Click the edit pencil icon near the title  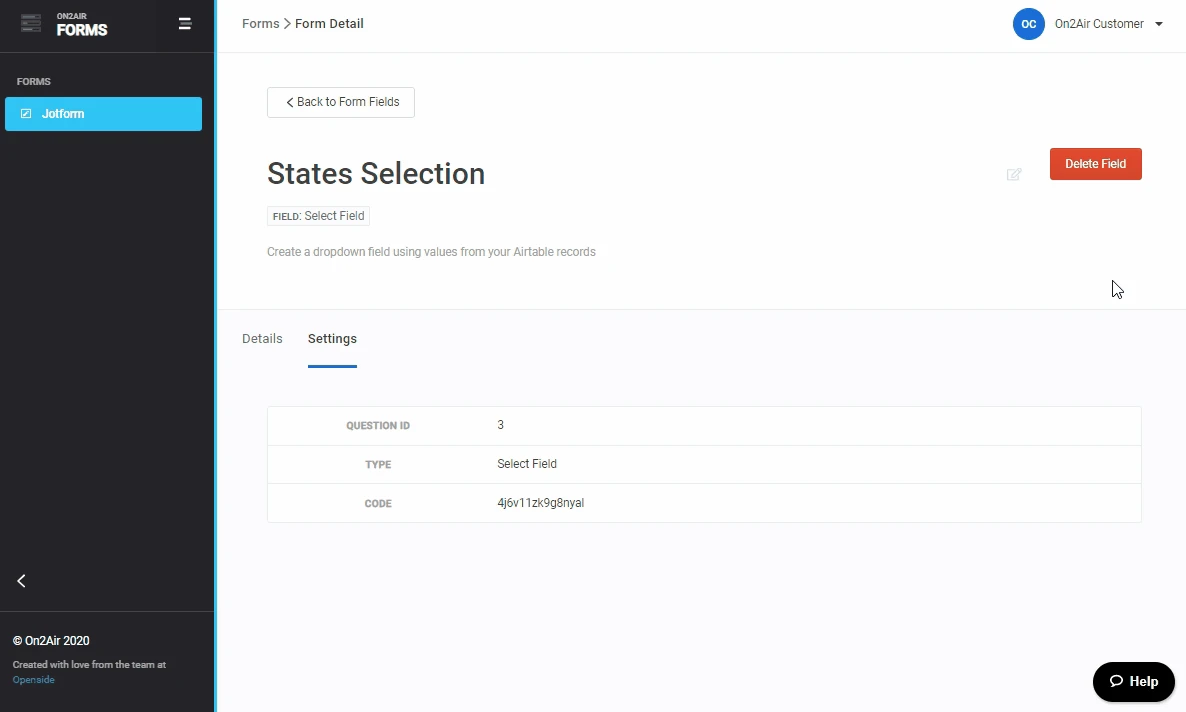1014,175
